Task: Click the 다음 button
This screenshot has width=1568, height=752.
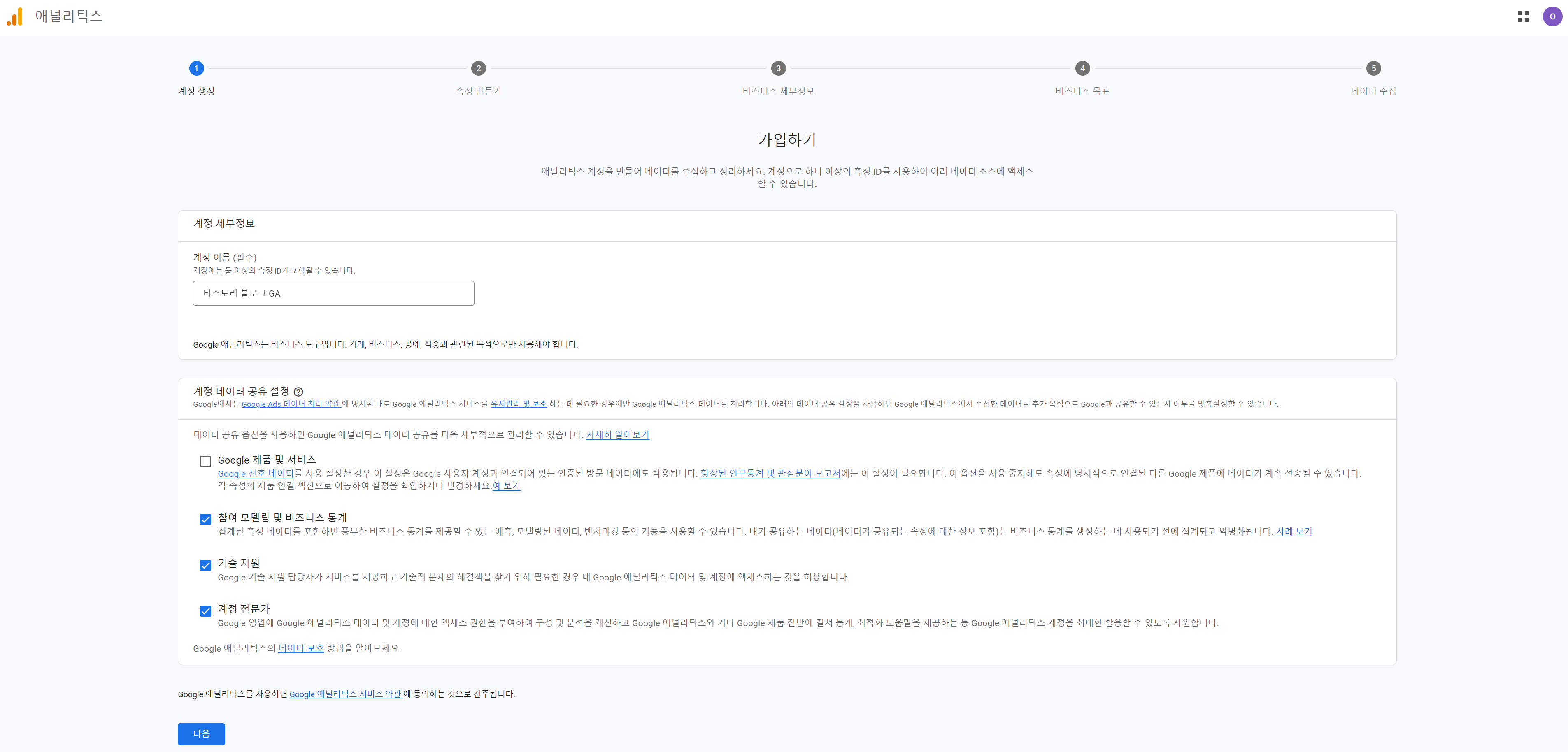Action: (x=202, y=734)
